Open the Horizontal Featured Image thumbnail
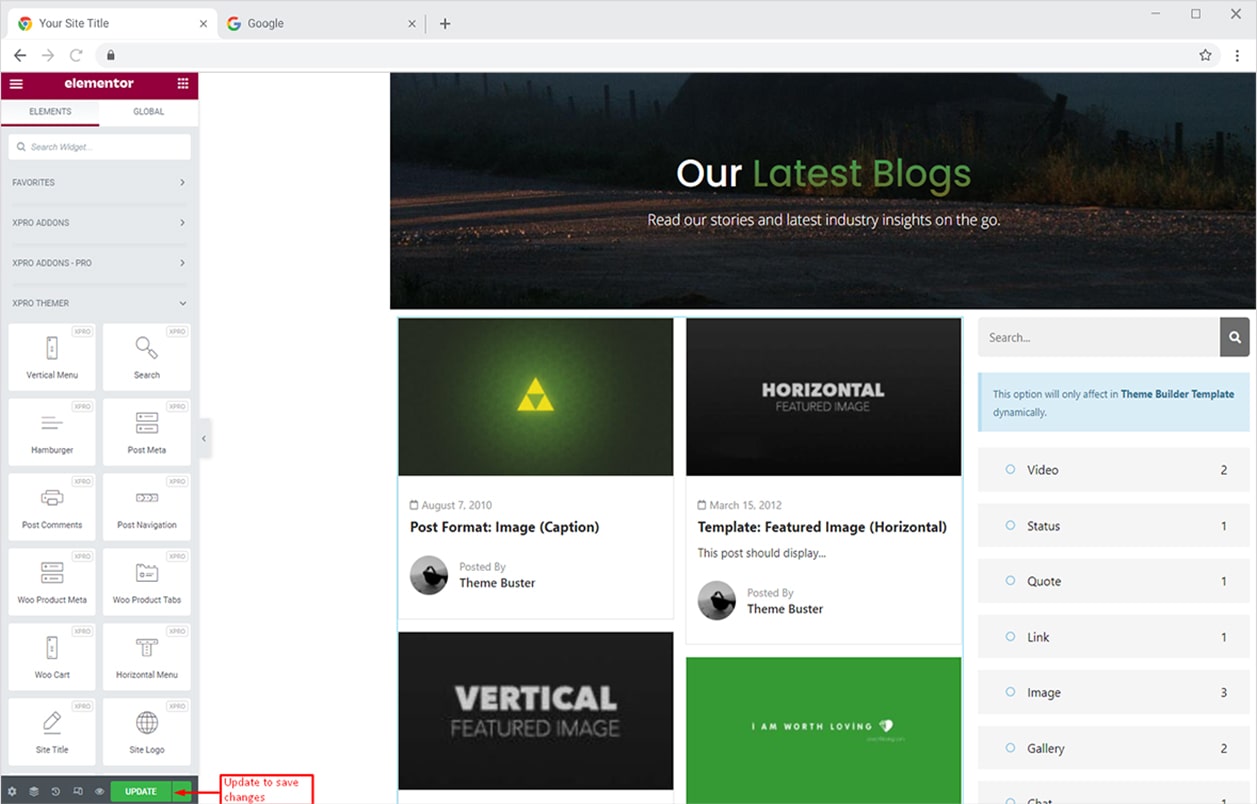 [823, 397]
